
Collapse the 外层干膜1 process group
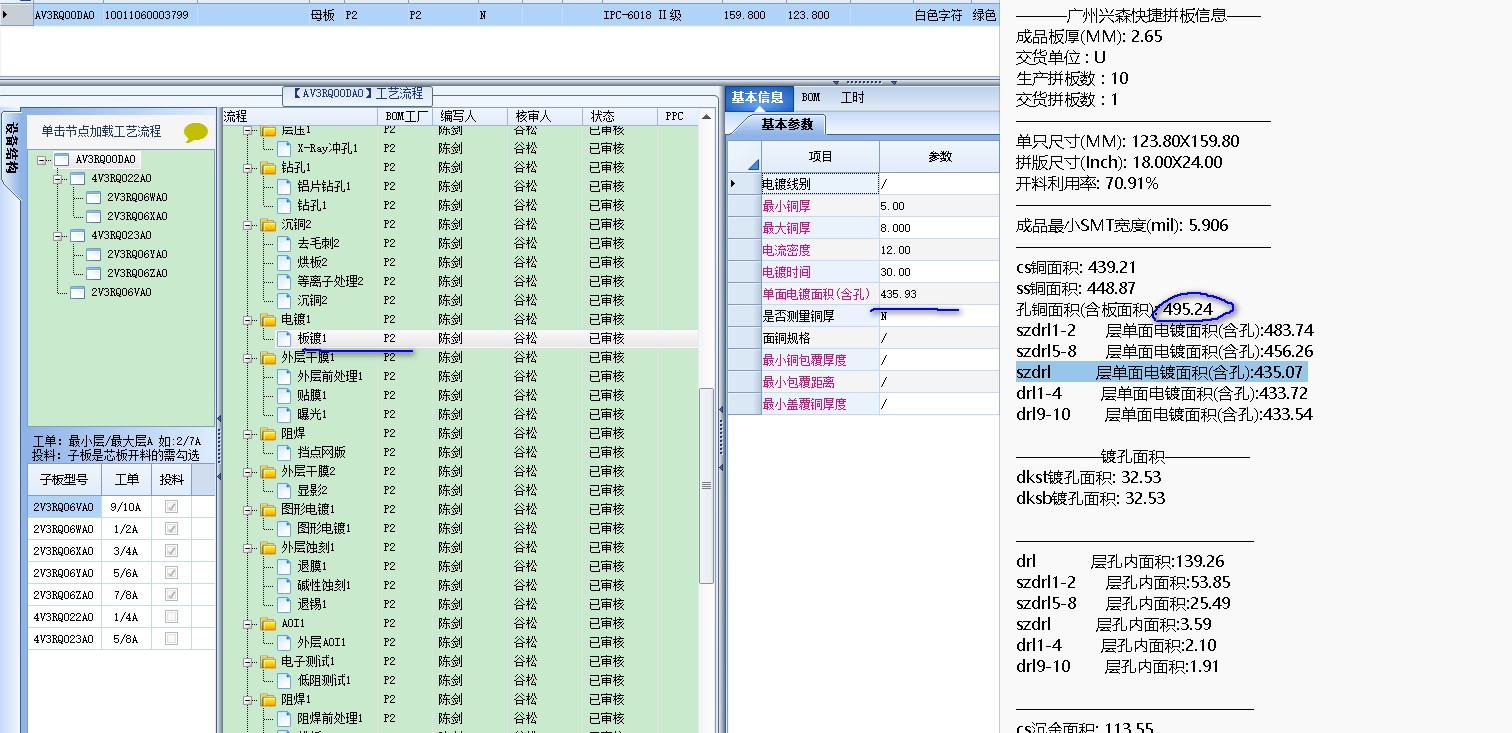(x=248, y=358)
